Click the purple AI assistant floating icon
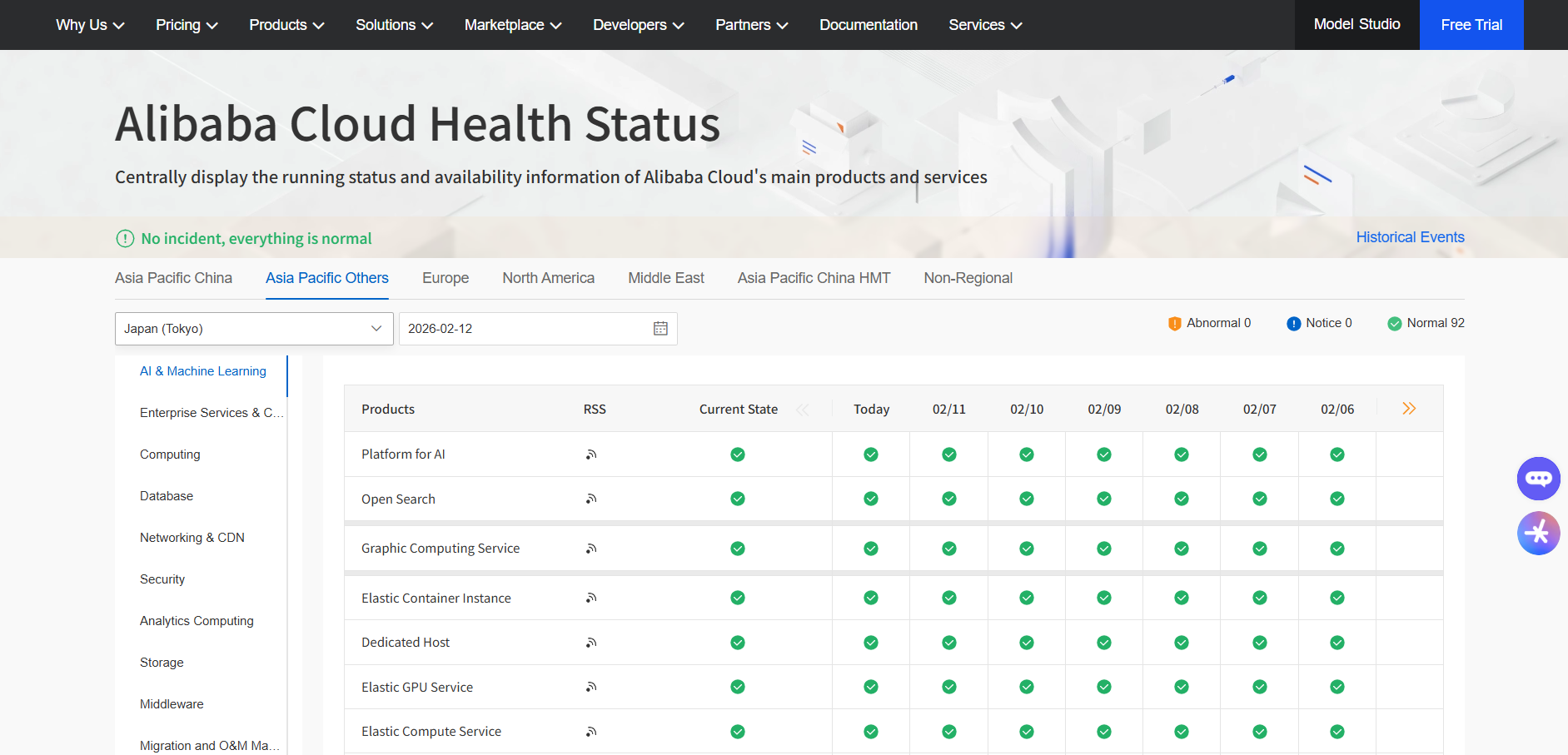 (1539, 534)
